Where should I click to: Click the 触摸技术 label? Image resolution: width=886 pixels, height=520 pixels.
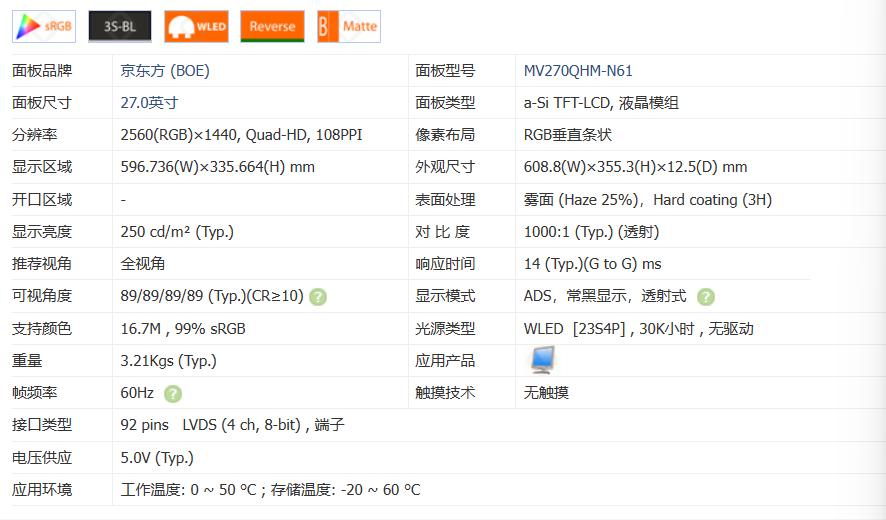pos(445,393)
